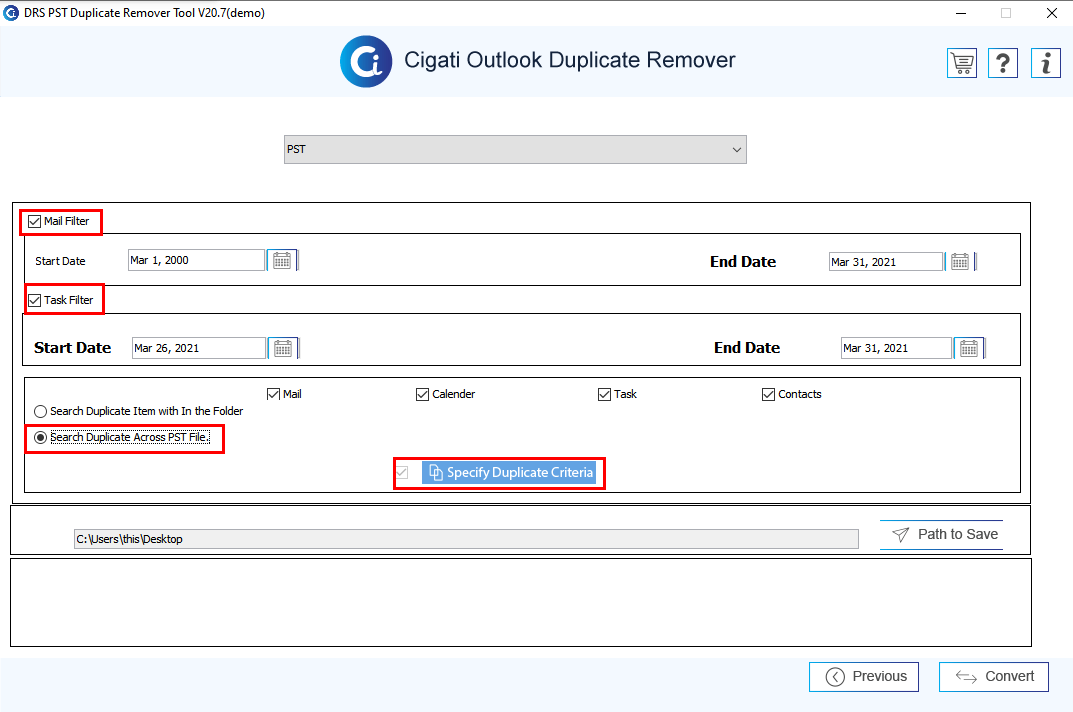The image size is (1073, 712).
Task: Toggle the Mail Filter checkbox
Action: pyautogui.click(x=34, y=221)
